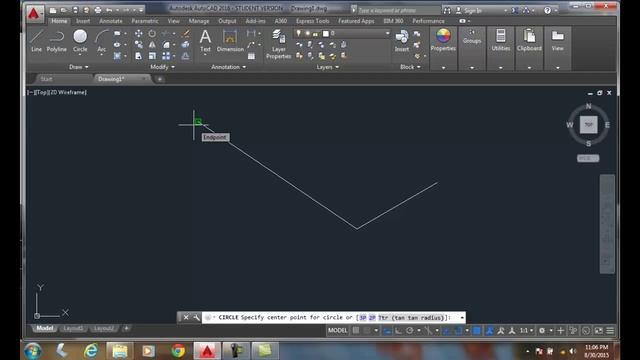Screen dimensions: 640x360
Task: Expand the Properties panel flyout
Action: tap(443, 68)
